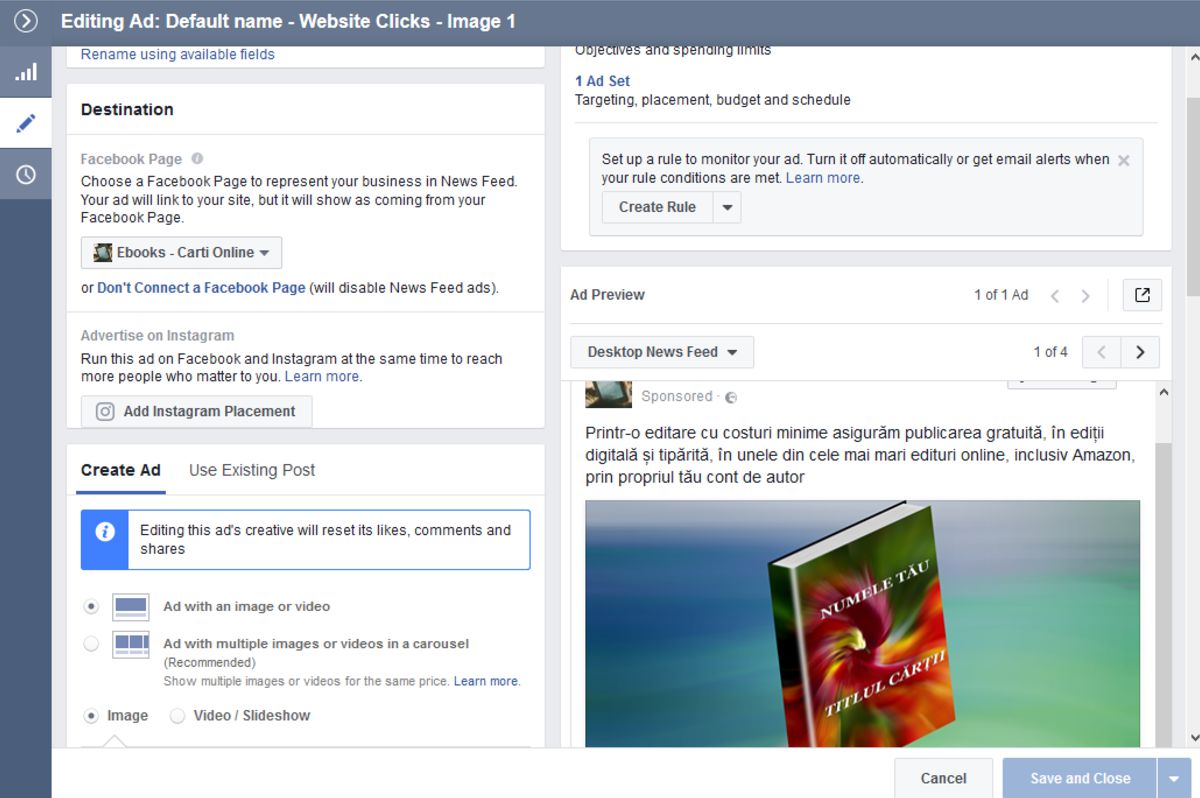This screenshot has height=798, width=1200.
Task: Choose the Video / Slideshow radio button
Action: pos(177,716)
